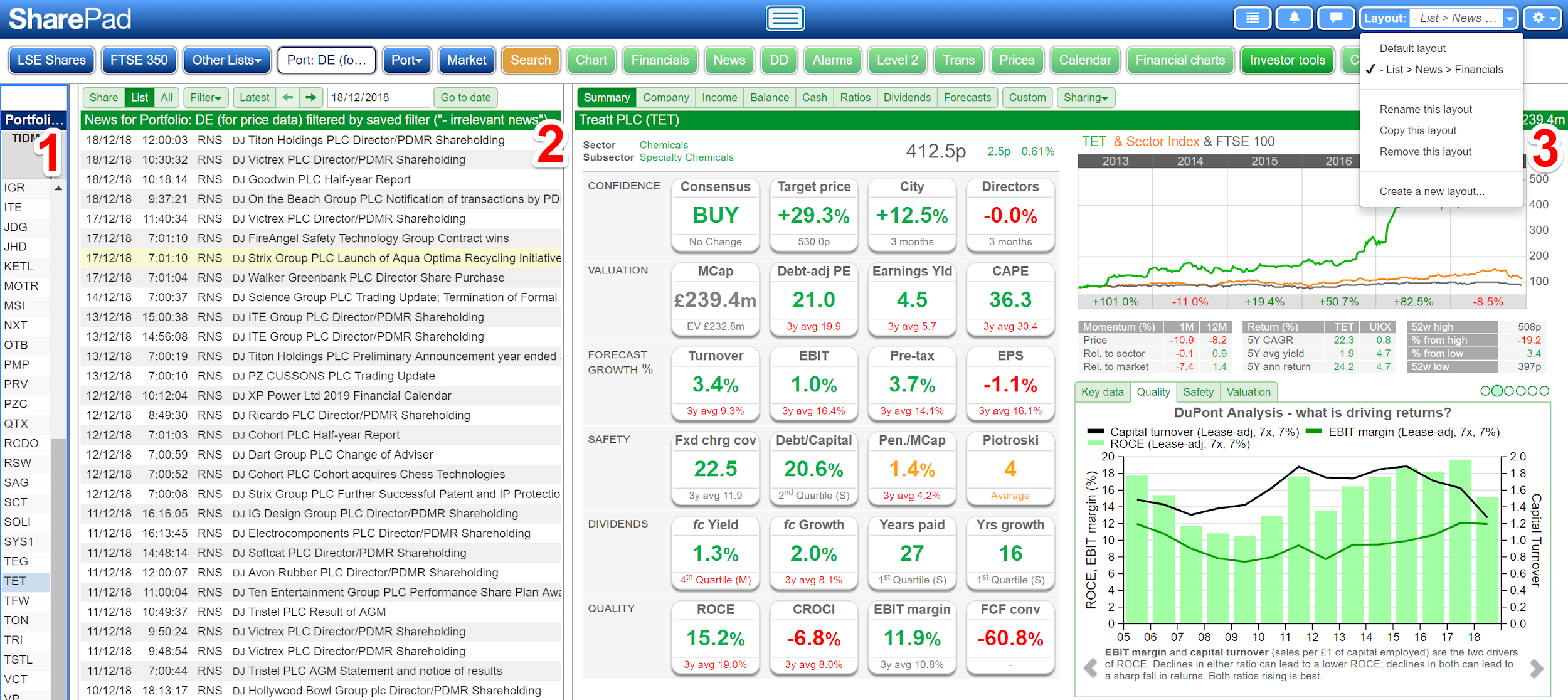
Task: Select the second chart page indicator circle
Action: 1497,391
